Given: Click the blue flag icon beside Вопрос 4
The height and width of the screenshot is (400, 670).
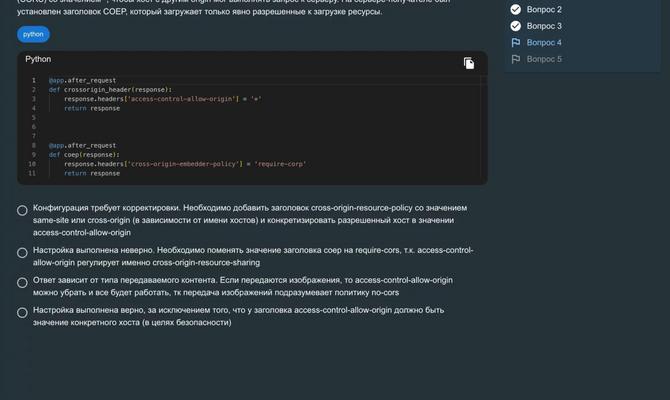Looking at the screenshot, I should [516, 43].
